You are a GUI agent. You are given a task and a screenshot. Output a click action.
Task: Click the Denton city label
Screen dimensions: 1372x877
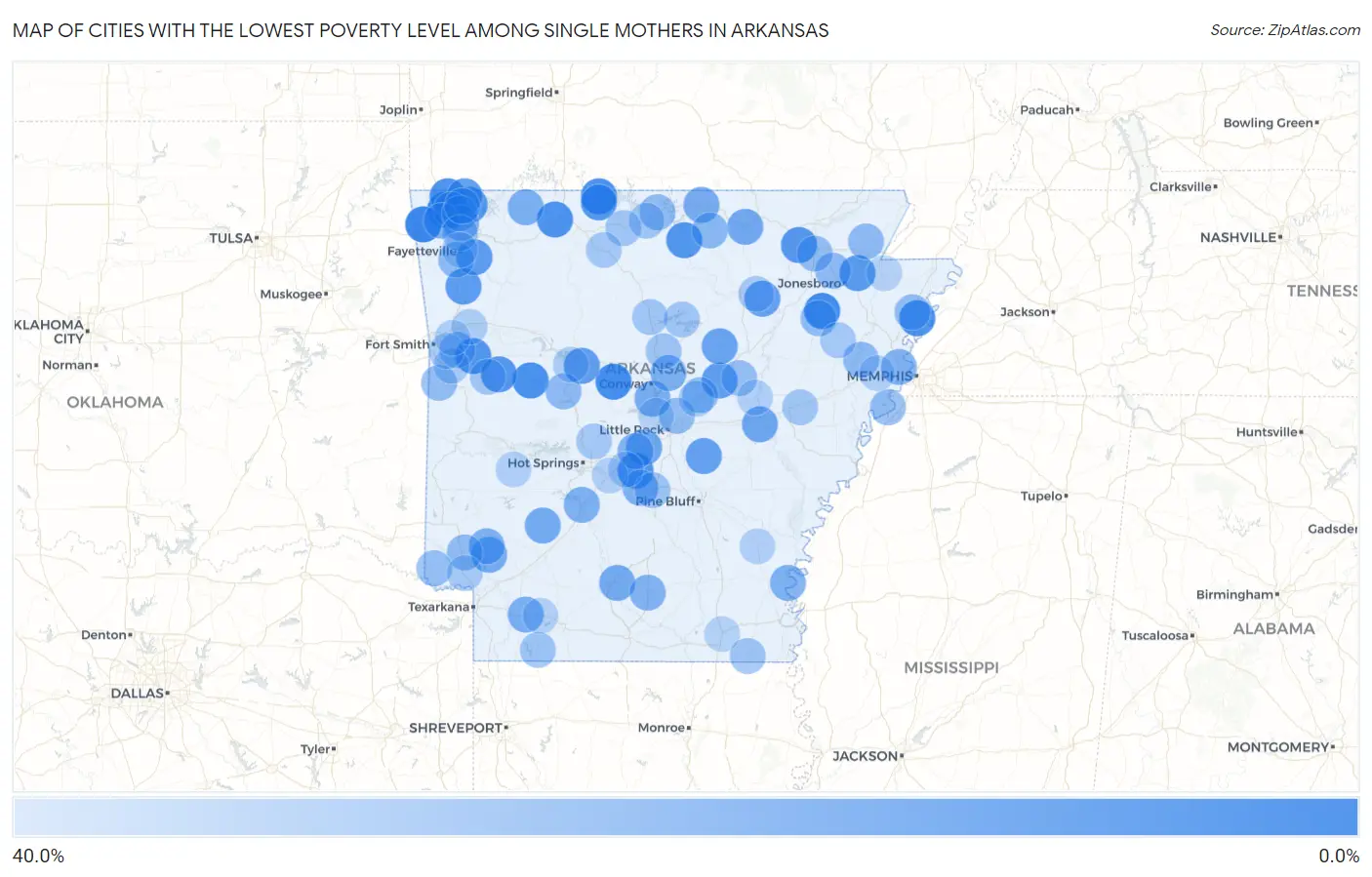[104, 635]
